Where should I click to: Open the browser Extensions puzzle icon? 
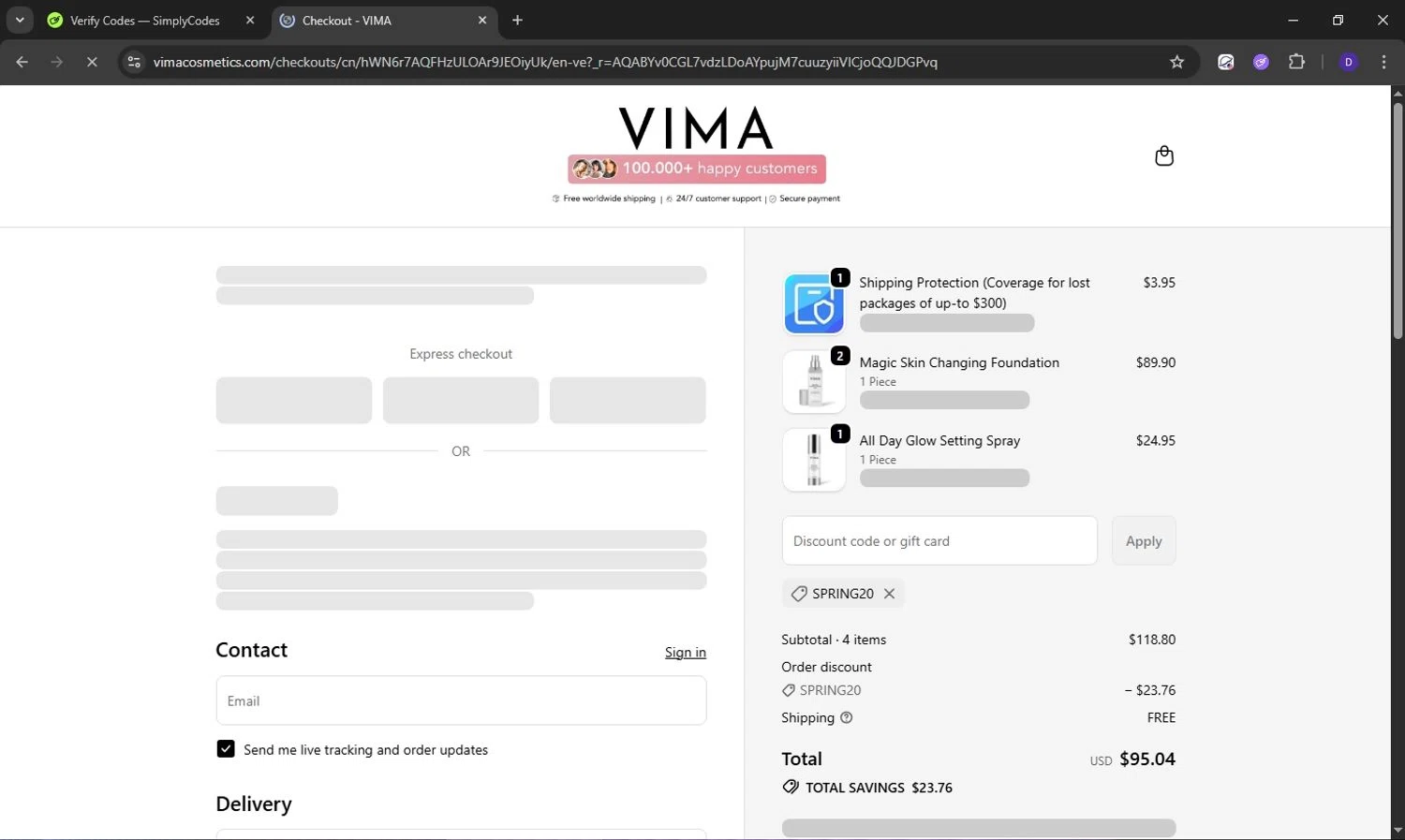click(x=1296, y=62)
